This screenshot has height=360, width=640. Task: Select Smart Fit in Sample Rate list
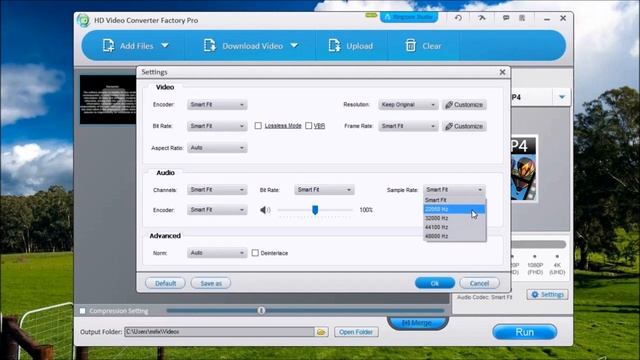[x=454, y=200]
